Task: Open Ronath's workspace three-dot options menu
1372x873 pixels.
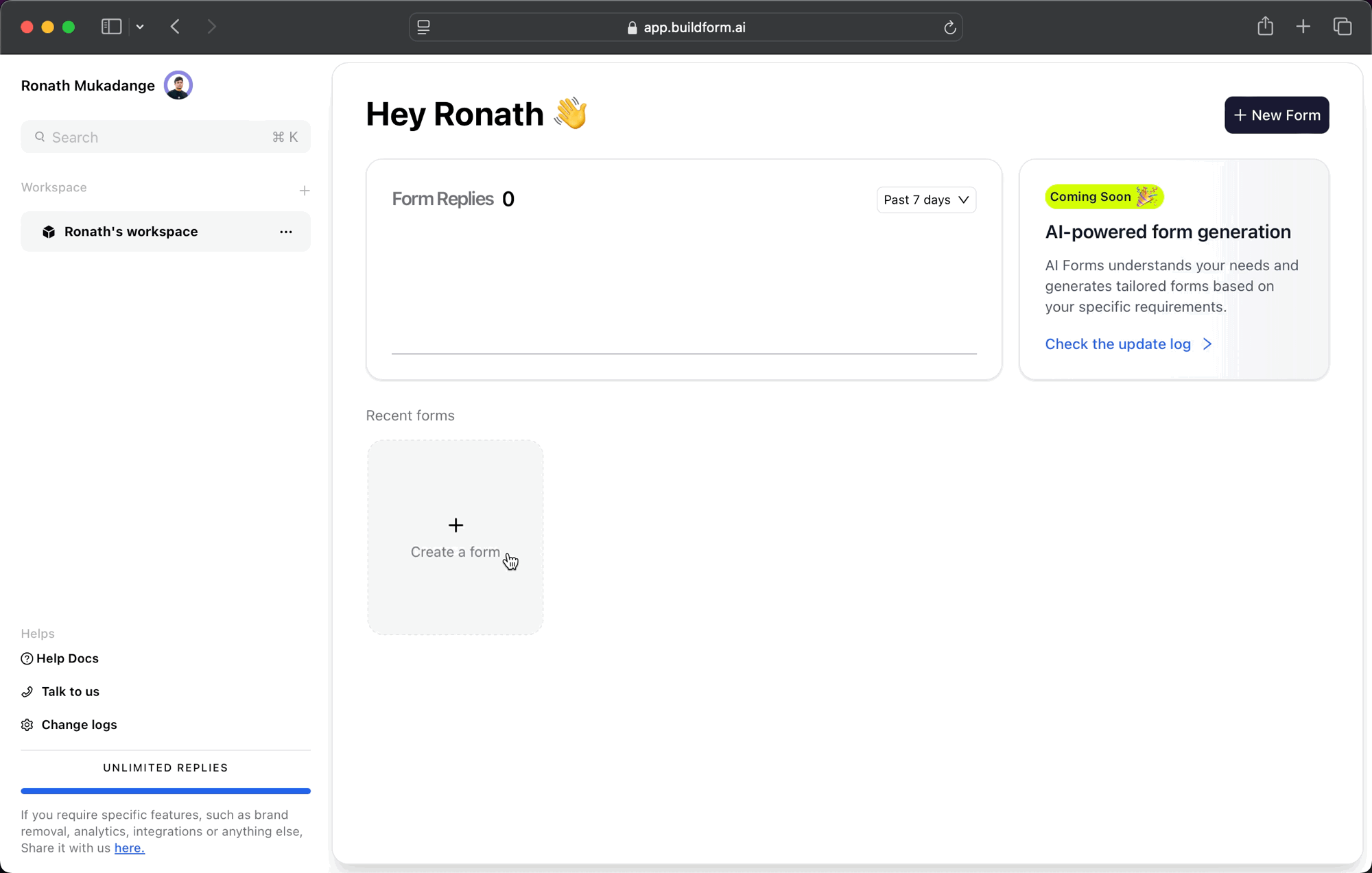Action: (x=286, y=232)
